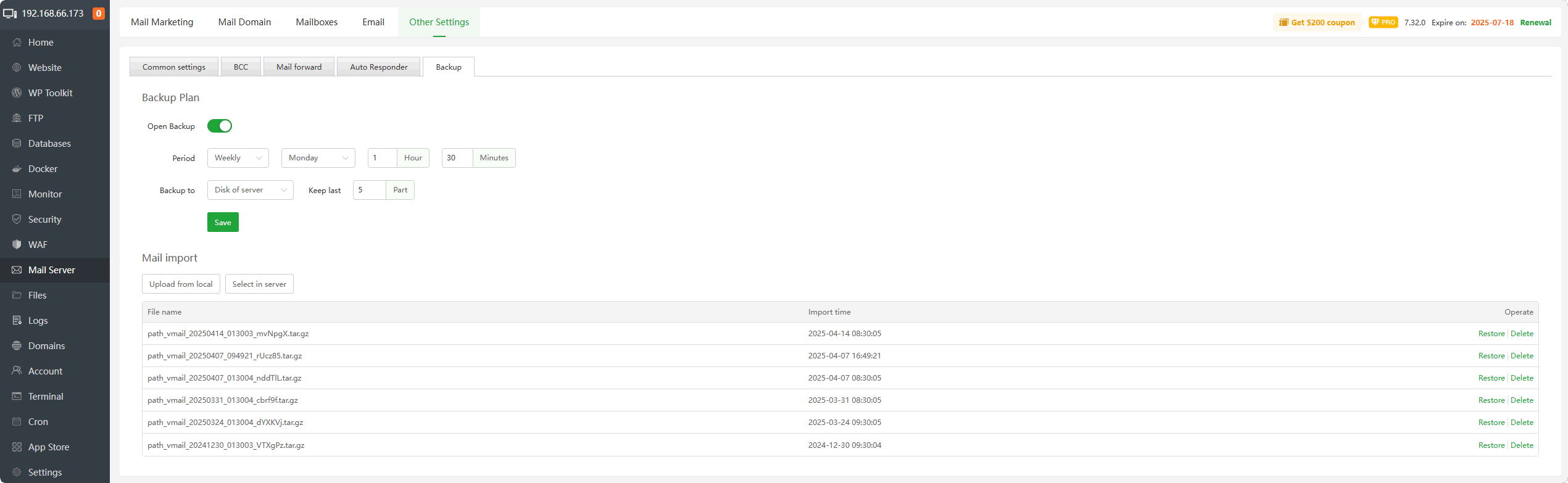
Task: Click the Domains globe icon
Action: click(x=17, y=346)
